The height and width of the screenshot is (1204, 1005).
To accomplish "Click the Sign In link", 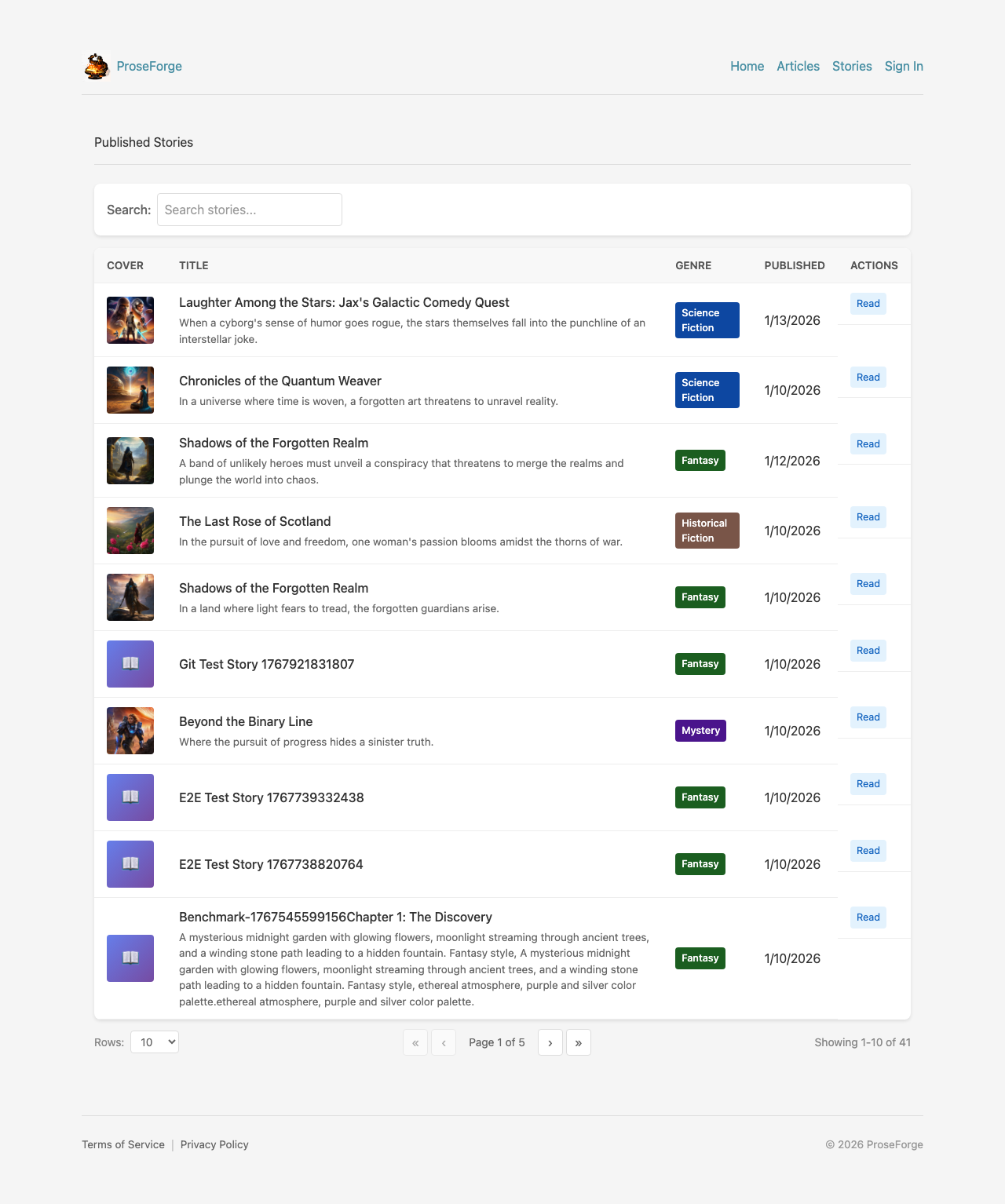I will click(904, 67).
